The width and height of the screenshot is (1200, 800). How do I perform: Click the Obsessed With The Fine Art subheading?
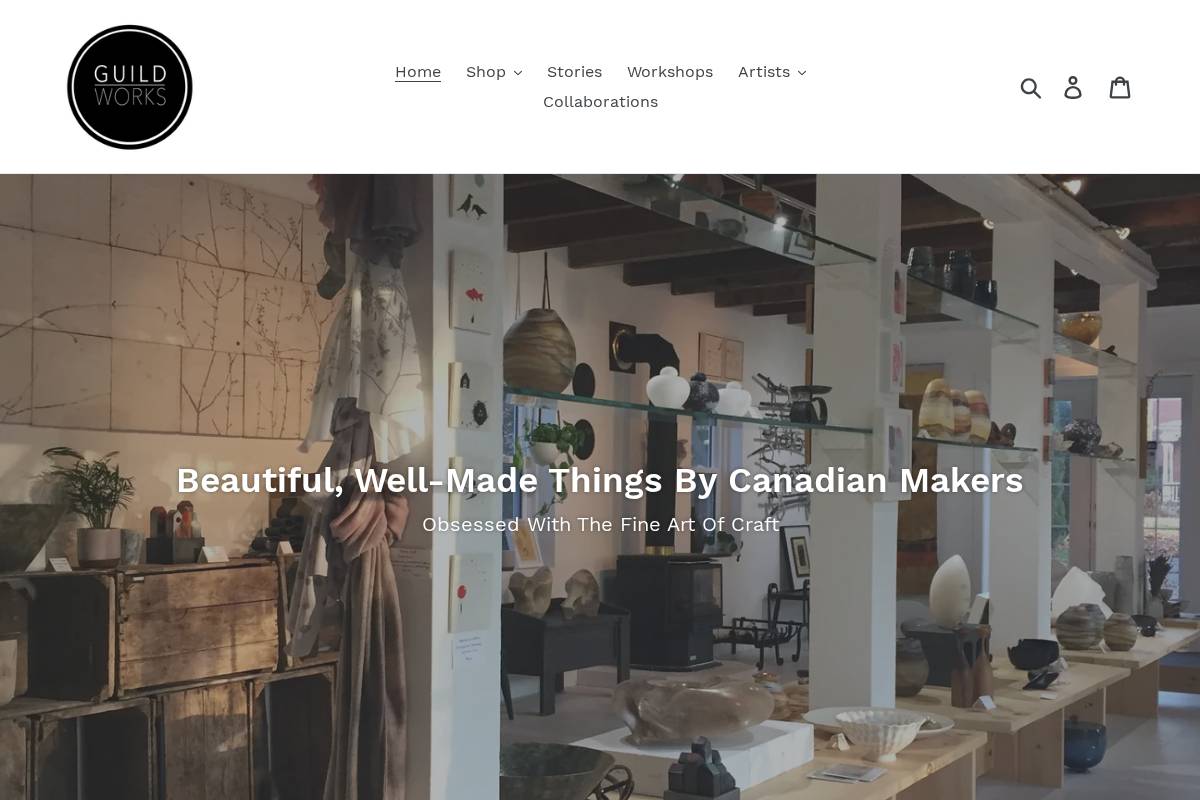pyautogui.click(x=600, y=525)
